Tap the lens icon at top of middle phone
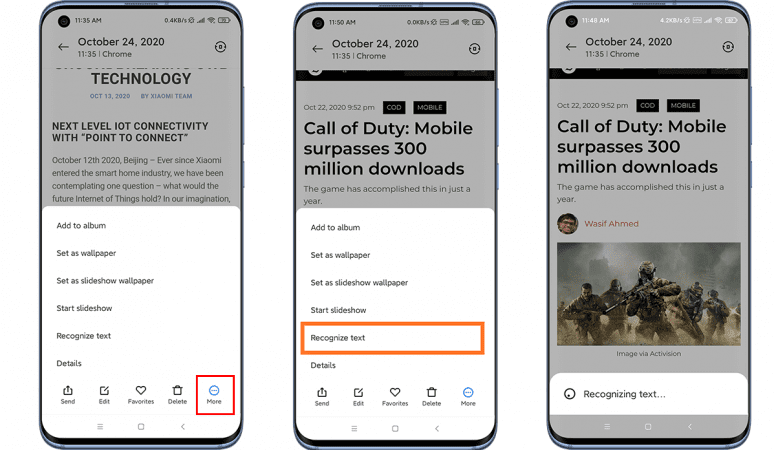The width and height of the screenshot is (776, 450). pyautogui.click(x=474, y=49)
